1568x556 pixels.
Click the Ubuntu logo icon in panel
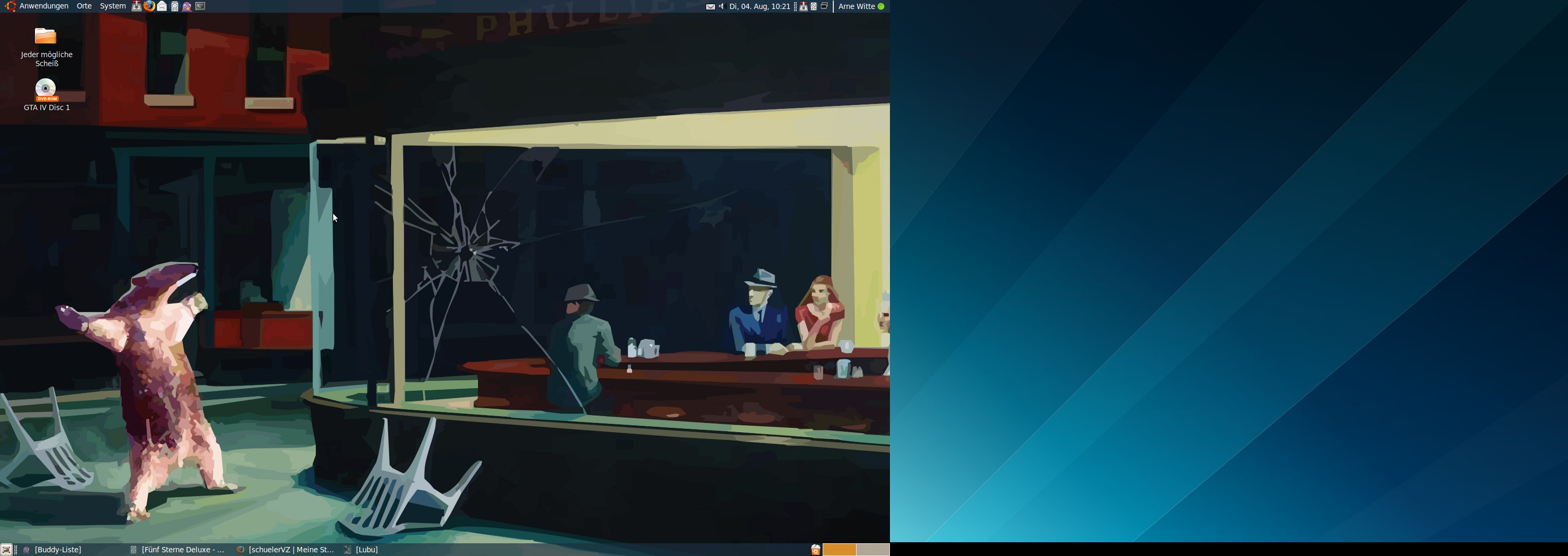coord(10,6)
